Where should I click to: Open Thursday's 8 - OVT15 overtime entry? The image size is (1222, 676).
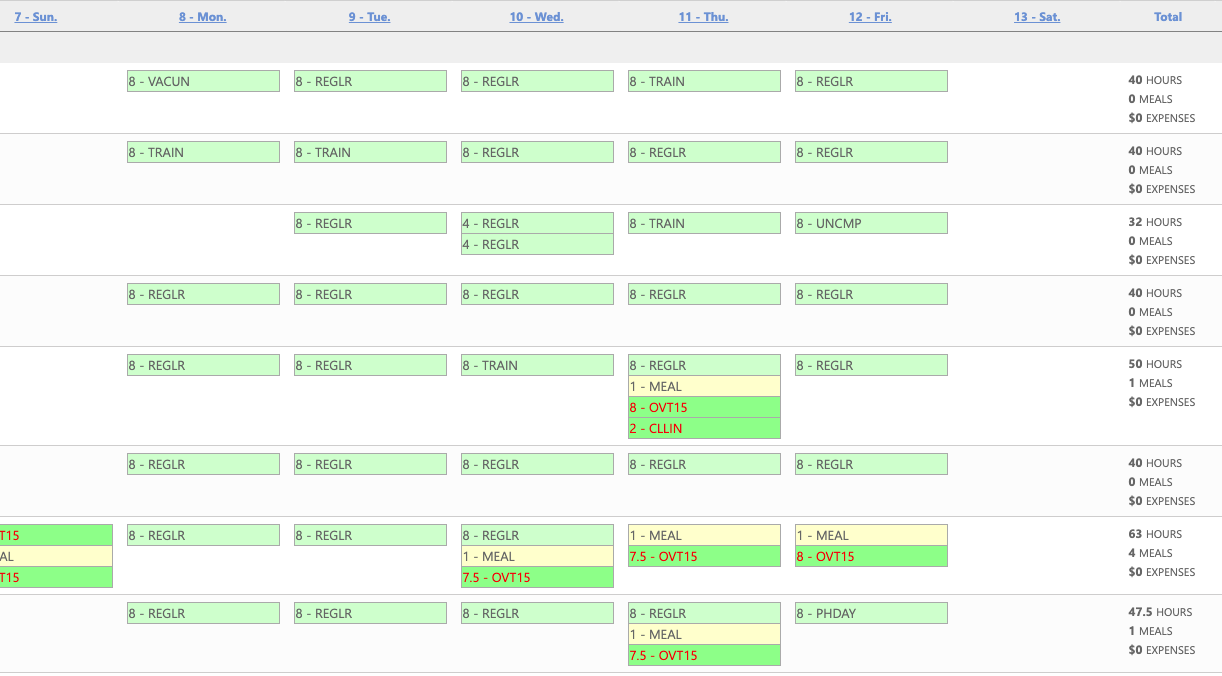pyautogui.click(x=704, y=408)
